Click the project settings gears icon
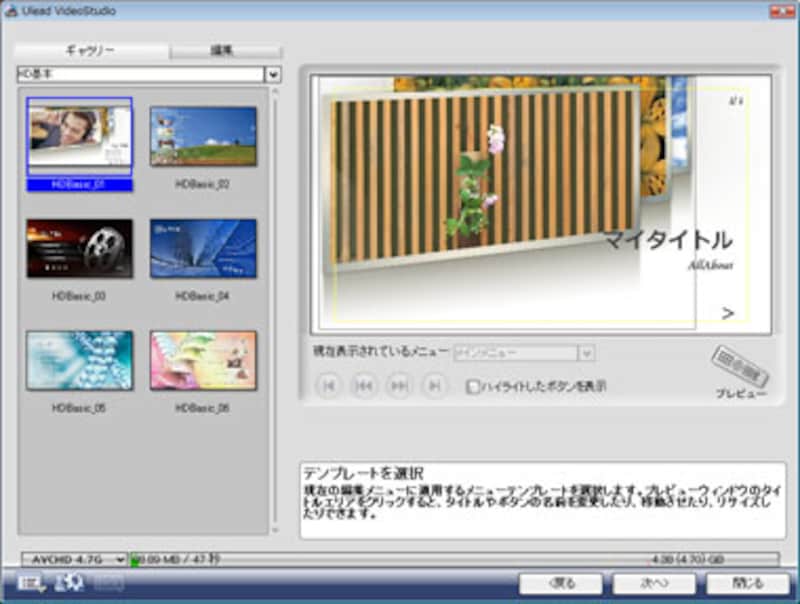Image resolution: width=800 pixels, height=604 pixels. (69, 583)
